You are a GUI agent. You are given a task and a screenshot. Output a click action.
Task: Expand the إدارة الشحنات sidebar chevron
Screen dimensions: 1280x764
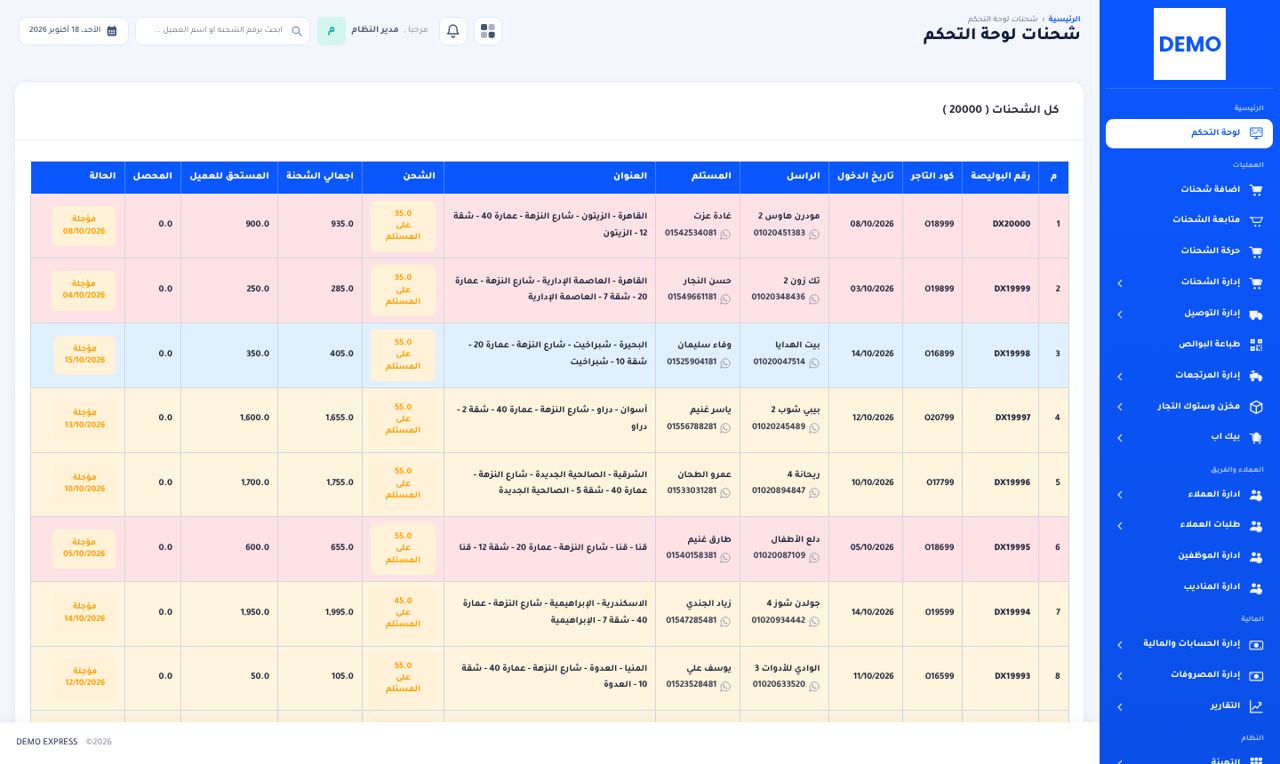point(1120,283)
